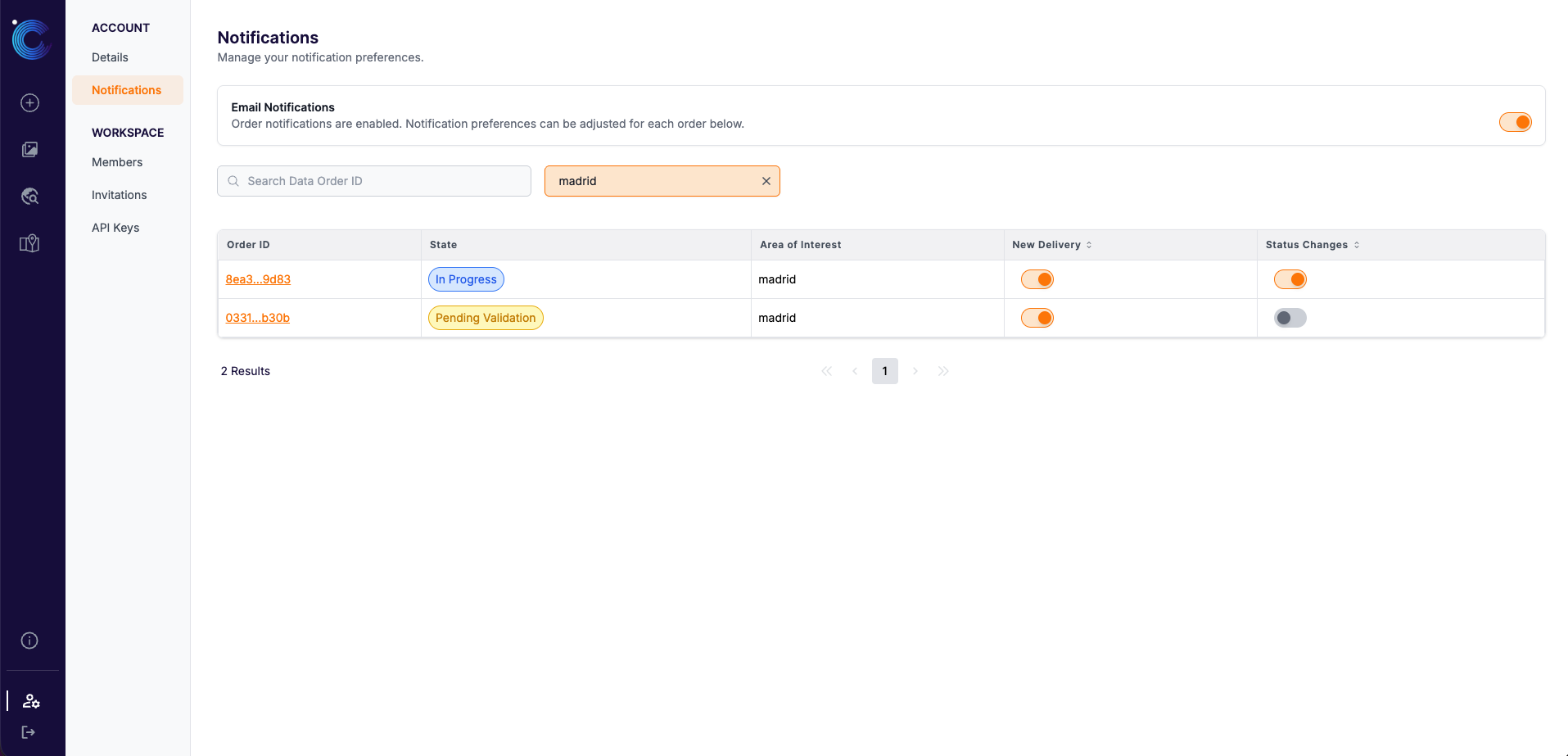Turn off New Delivery for 8ea3...9d83
The width and height of the screenshot is (1568, 756).
click(x=1037, y=279)
